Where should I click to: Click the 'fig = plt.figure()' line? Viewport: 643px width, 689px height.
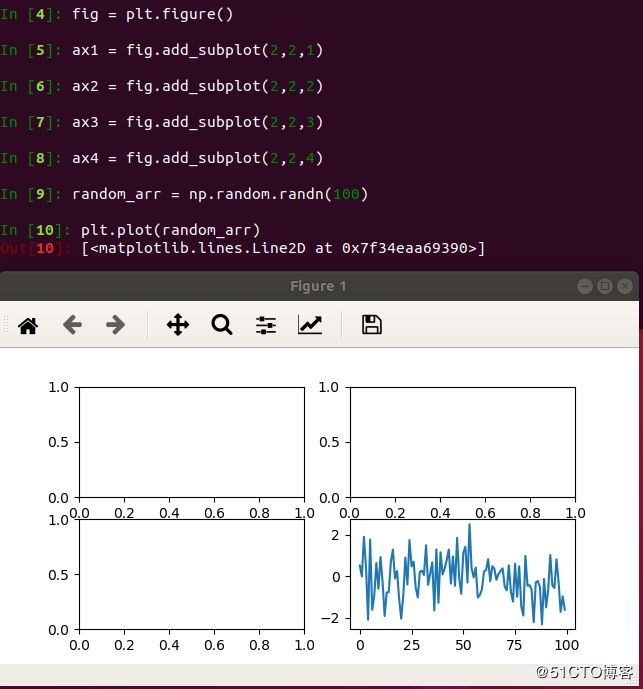tap(153, 15)
